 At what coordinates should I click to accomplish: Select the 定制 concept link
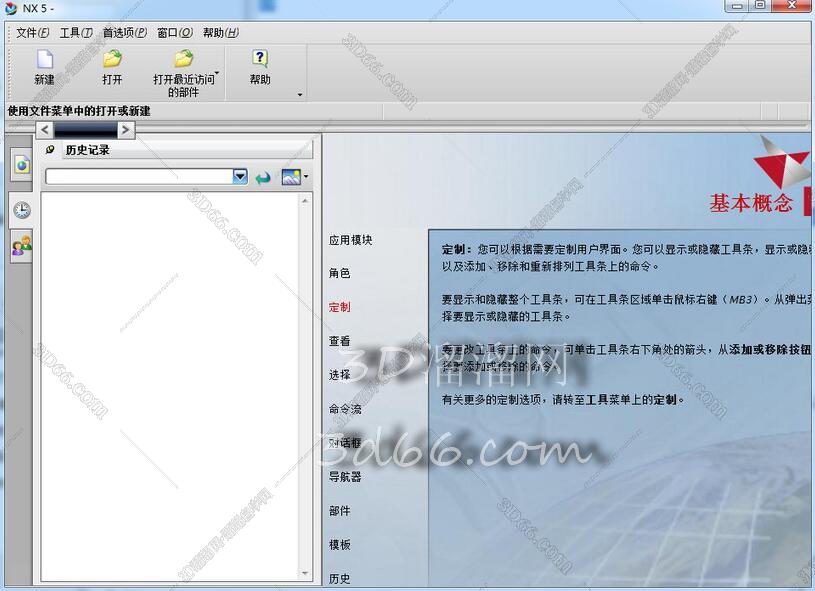click(339, 307)
